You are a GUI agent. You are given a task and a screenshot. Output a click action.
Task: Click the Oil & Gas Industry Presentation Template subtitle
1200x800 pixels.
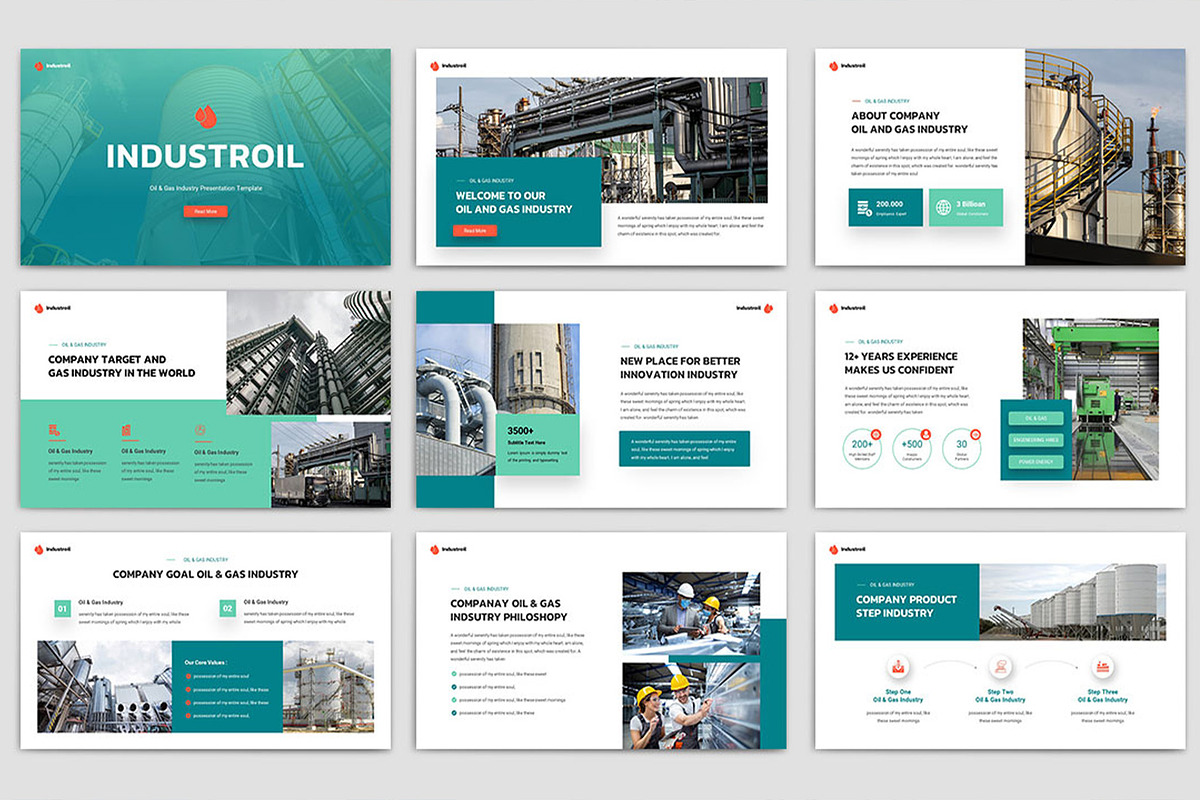205,188
